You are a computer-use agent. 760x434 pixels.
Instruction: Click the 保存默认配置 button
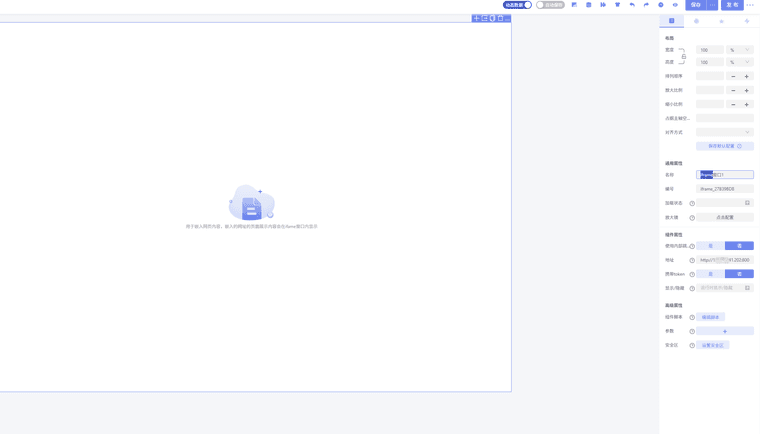725,146
